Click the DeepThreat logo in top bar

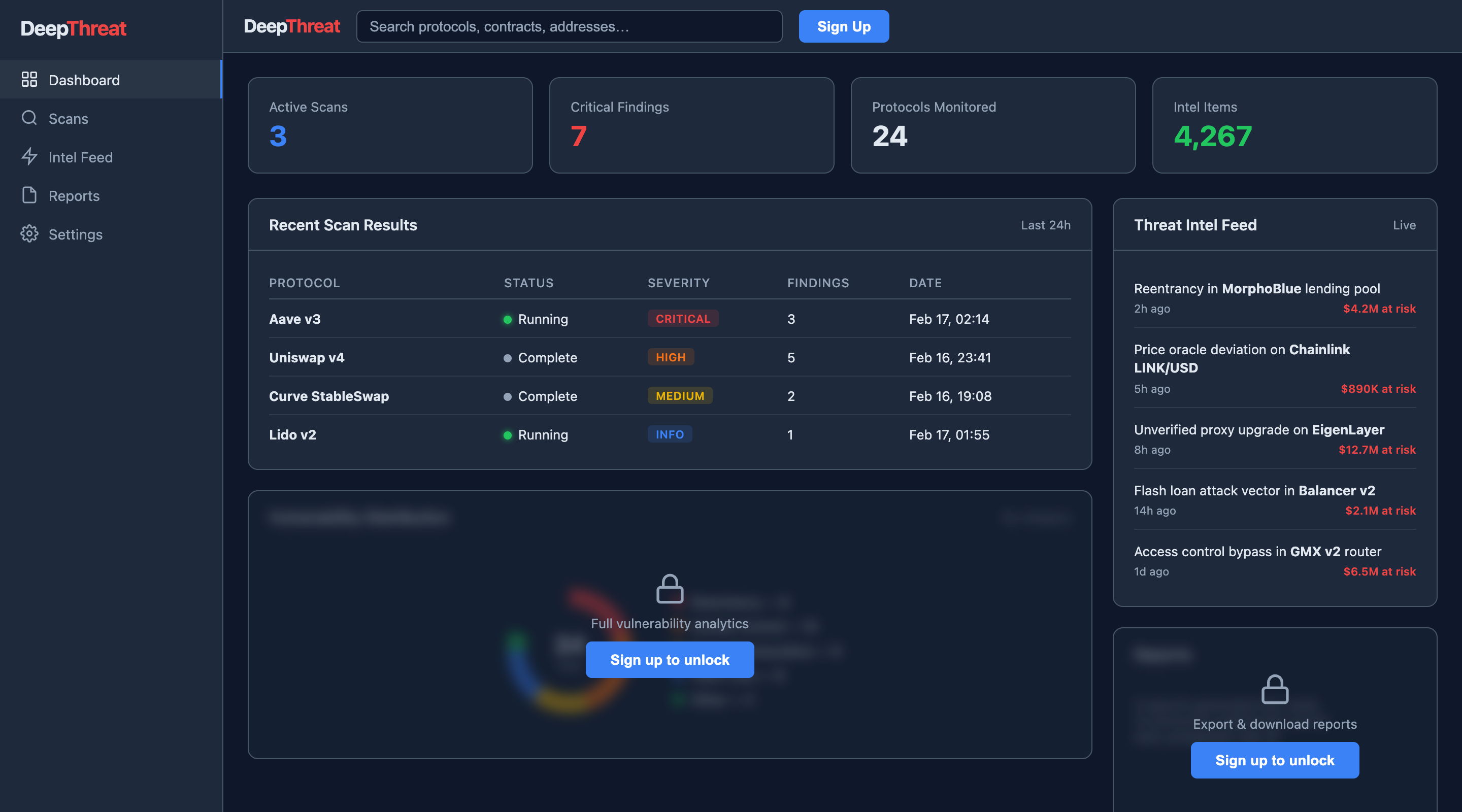(292, 27)
